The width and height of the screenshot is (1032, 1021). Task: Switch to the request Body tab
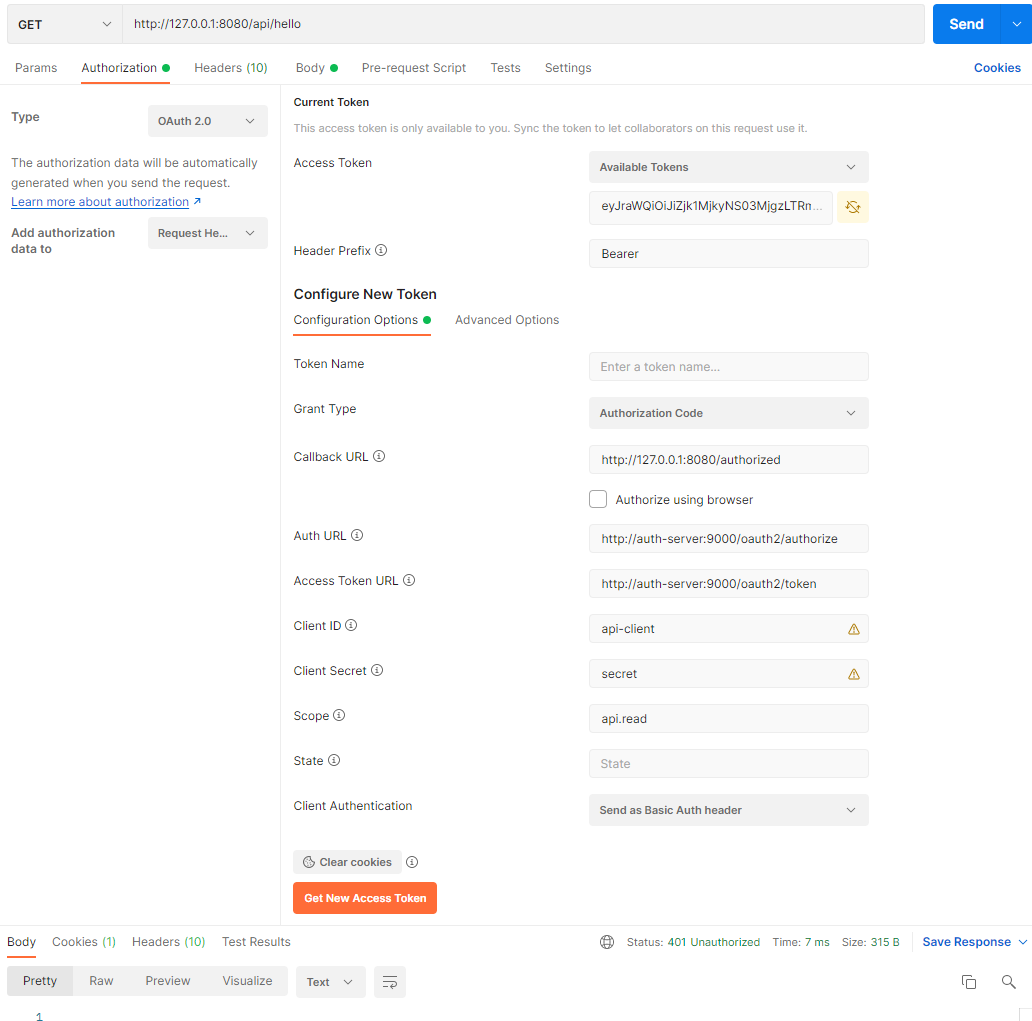[317, 68]
